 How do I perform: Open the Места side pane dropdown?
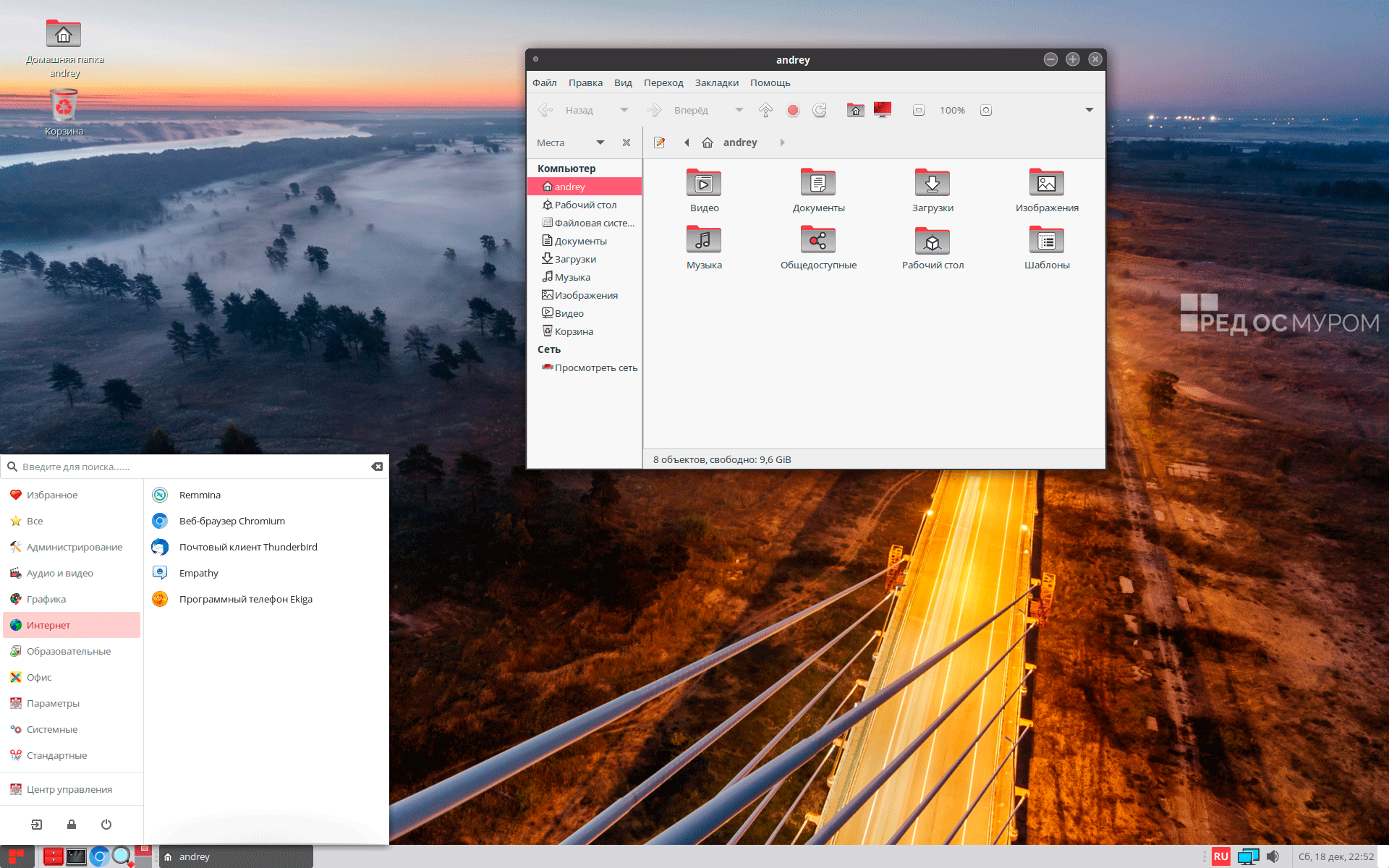pyautogui.click(x=600, y=142)
